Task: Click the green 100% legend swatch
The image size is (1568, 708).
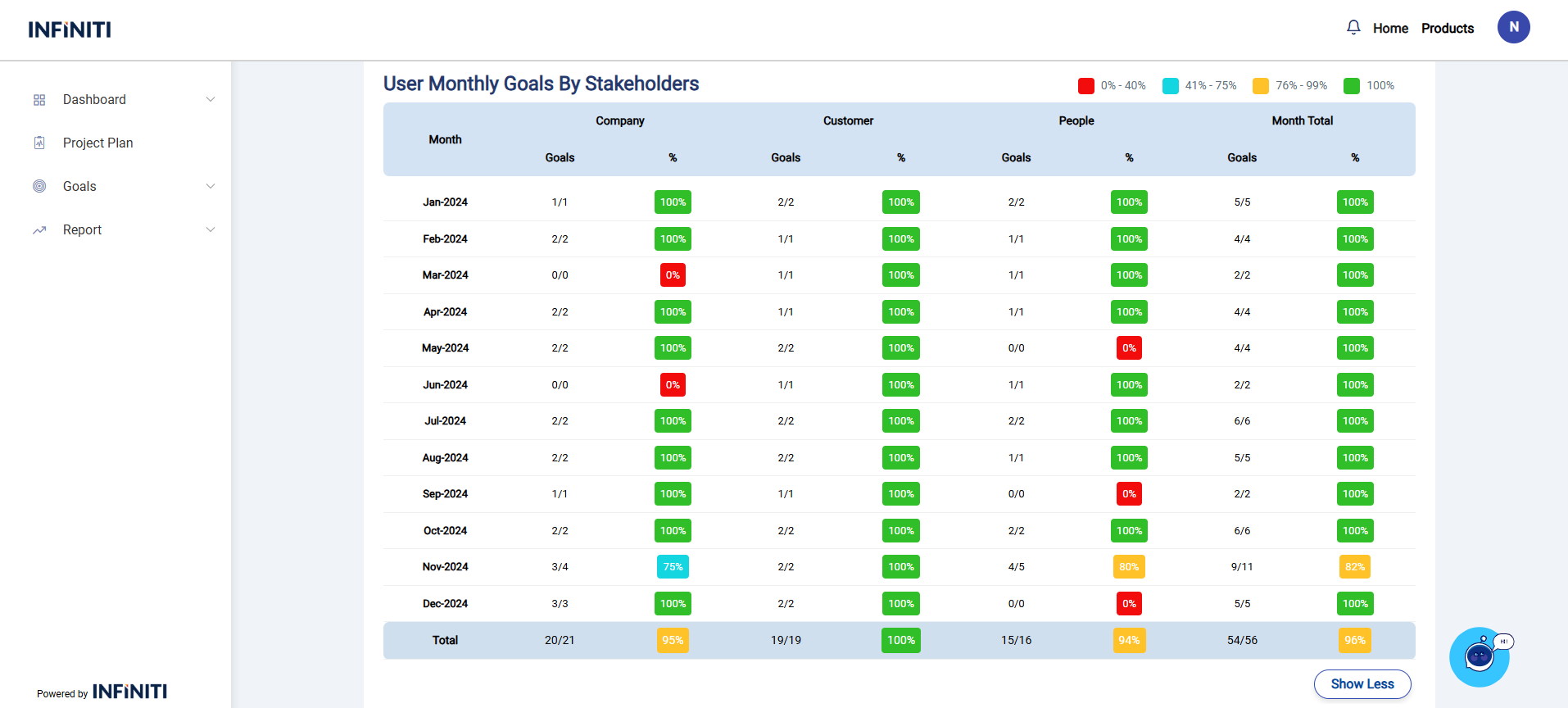Action: [x=1352, y=86]
